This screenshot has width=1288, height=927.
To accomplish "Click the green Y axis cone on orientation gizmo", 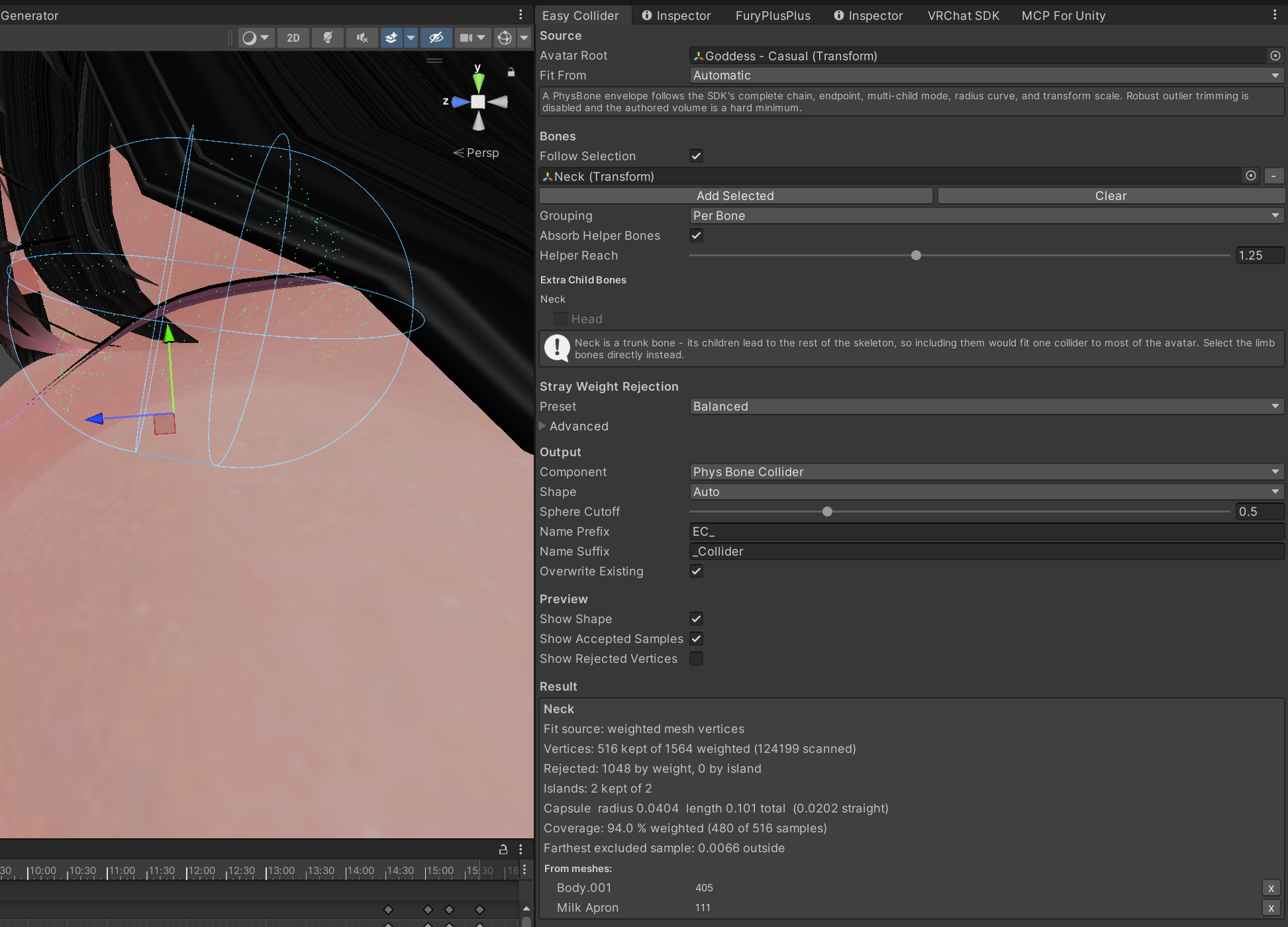I will tap(478, 82).
